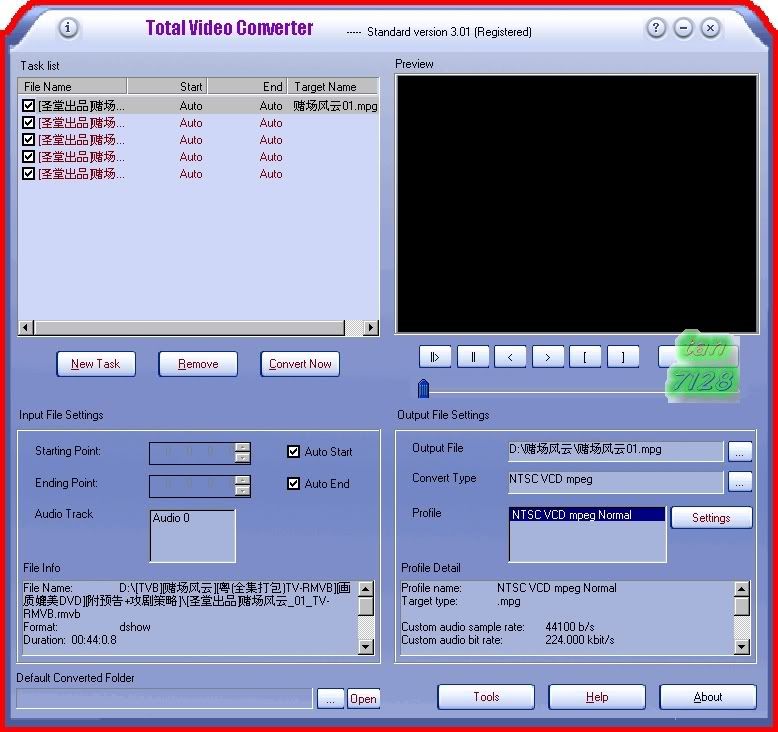Uncheck the fourth task row checkbox
The width and height of the screenshot is (778, 732).
(28, 157)
